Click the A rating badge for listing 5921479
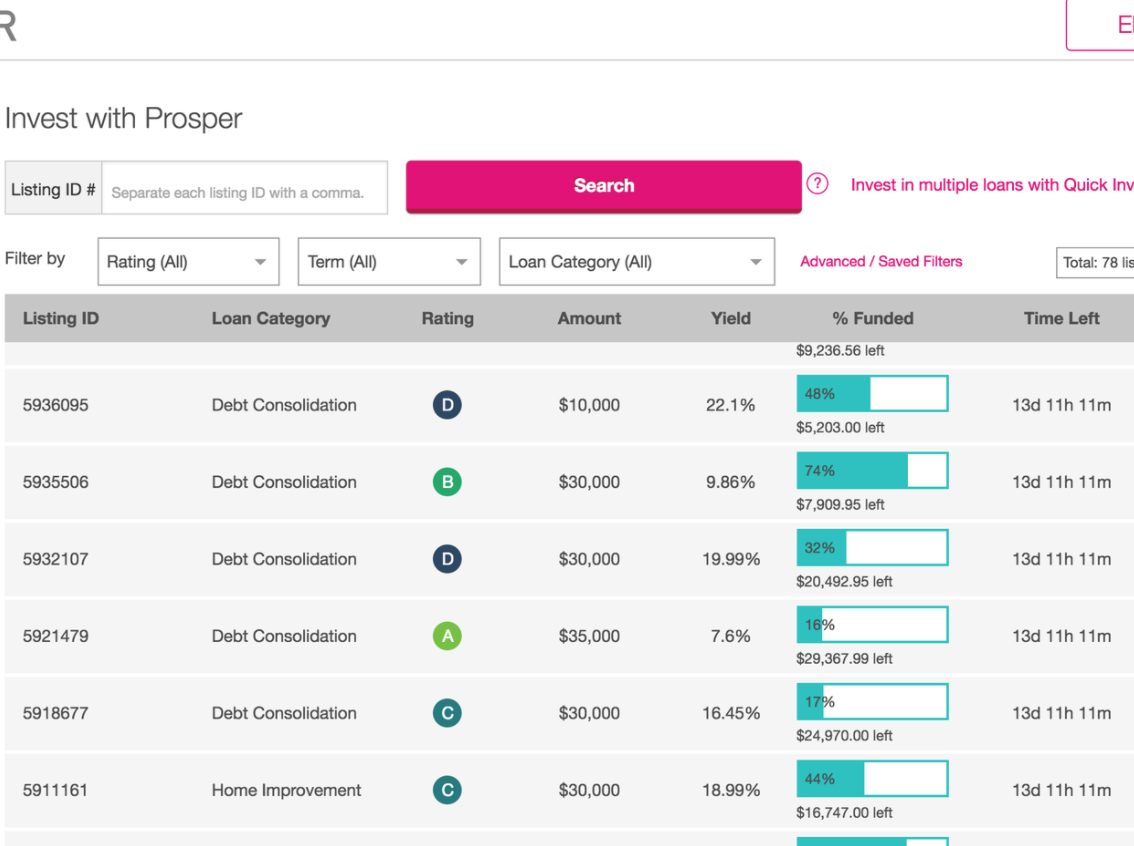The height and width of the screenshot is (846, 1134). (447, 636)
